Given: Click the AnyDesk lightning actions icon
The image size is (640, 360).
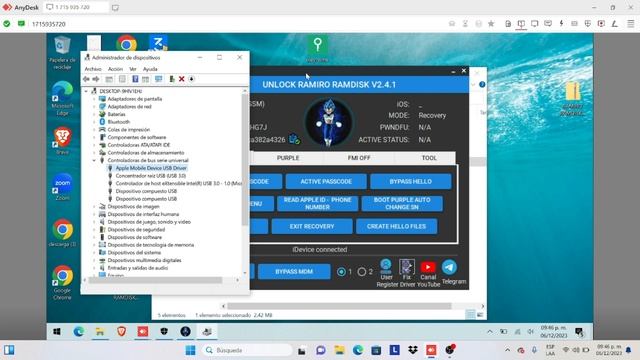Looking at the screenshot, I should click(x=561, y=24).
